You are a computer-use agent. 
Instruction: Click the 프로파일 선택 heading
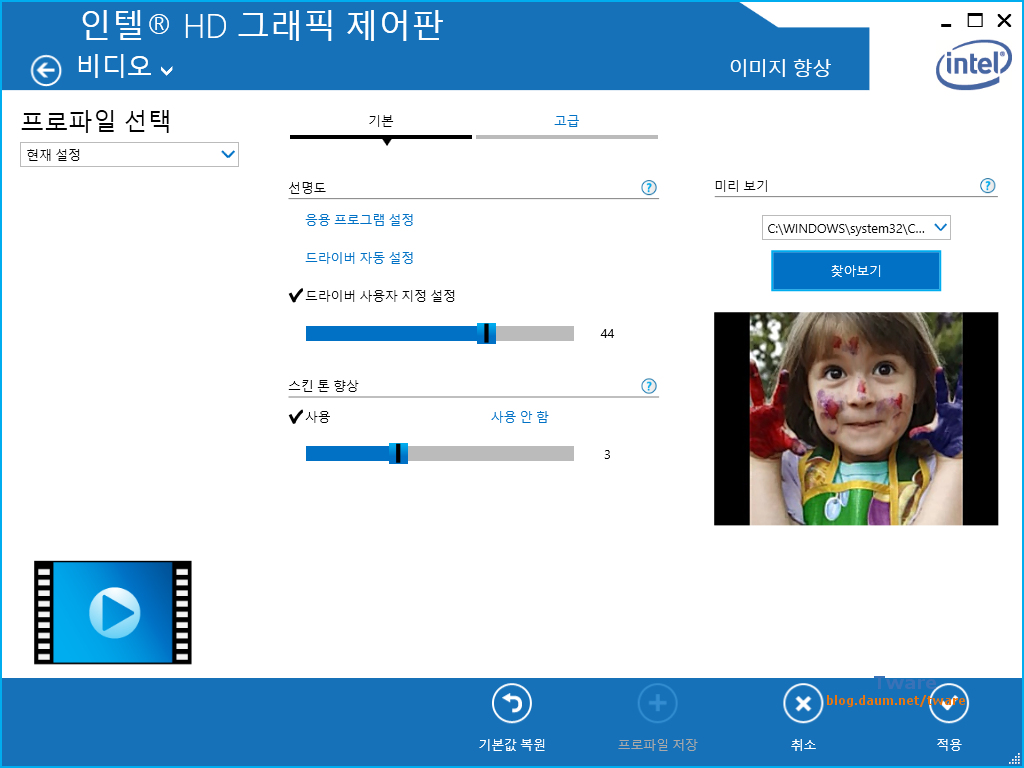tap(96, 121)
